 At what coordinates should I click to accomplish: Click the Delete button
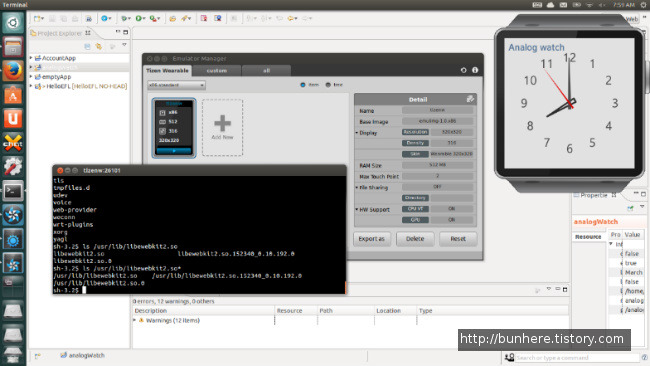[415, 239]
